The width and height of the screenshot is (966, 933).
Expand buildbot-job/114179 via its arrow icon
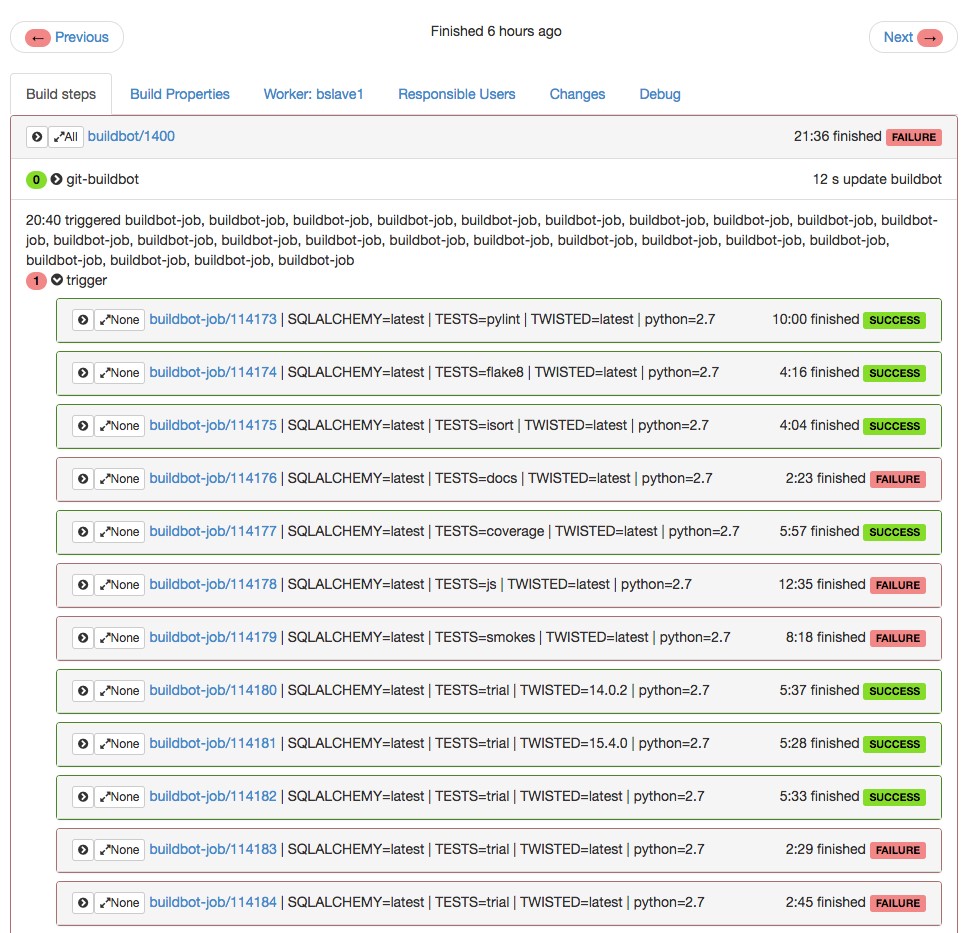pyautogui.click(x=83, y=637)
